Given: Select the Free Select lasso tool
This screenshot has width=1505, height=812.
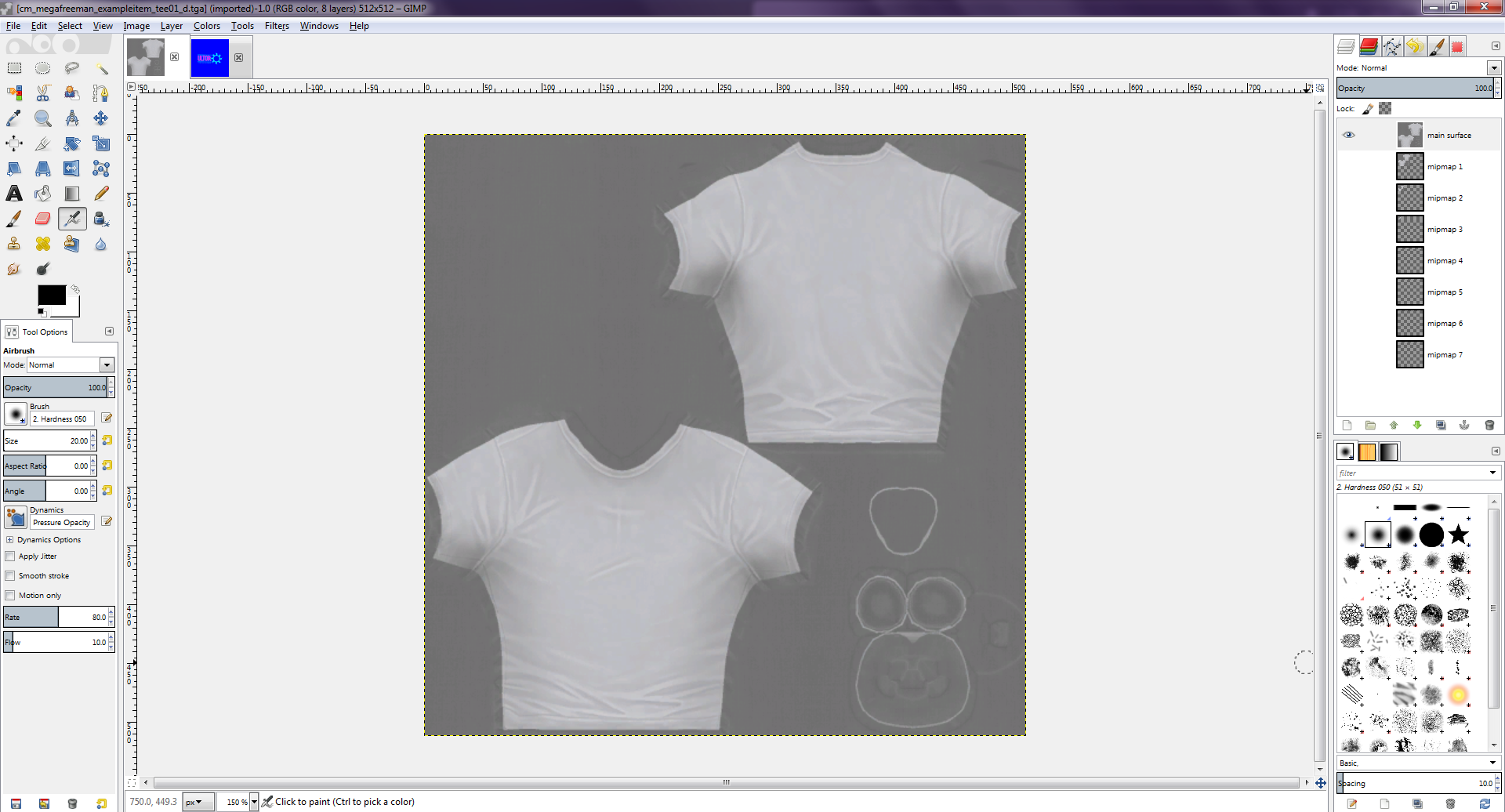Looking at the screenshot, I should [x=72, y=68].
